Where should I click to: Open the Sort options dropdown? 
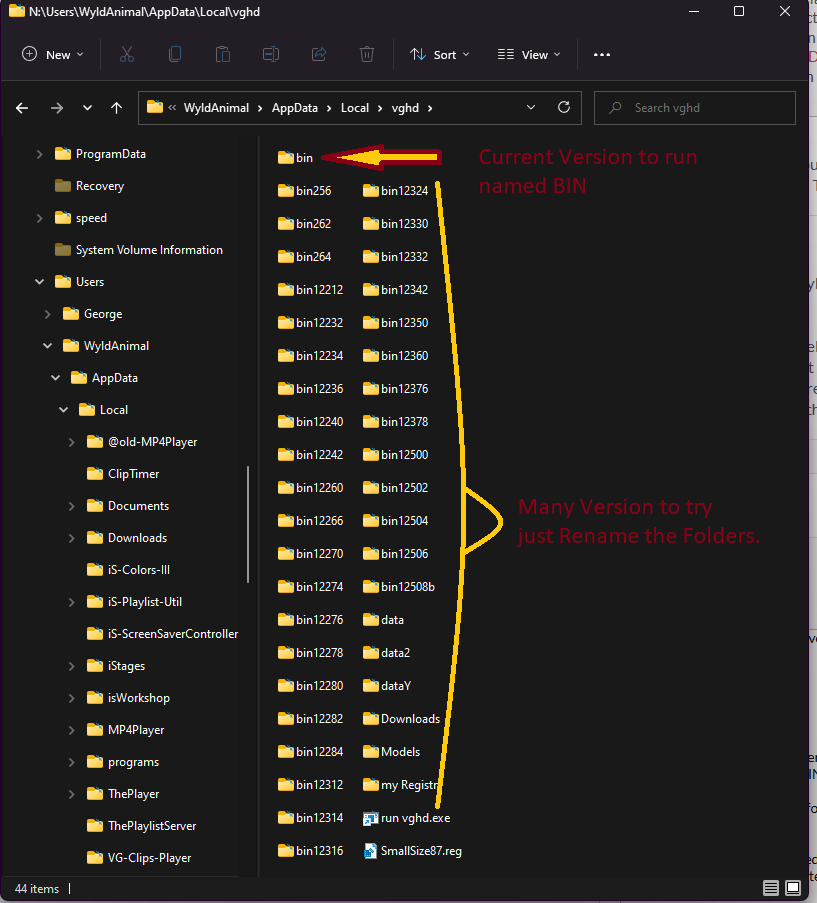pyautogui.click(x=438, y=55)
